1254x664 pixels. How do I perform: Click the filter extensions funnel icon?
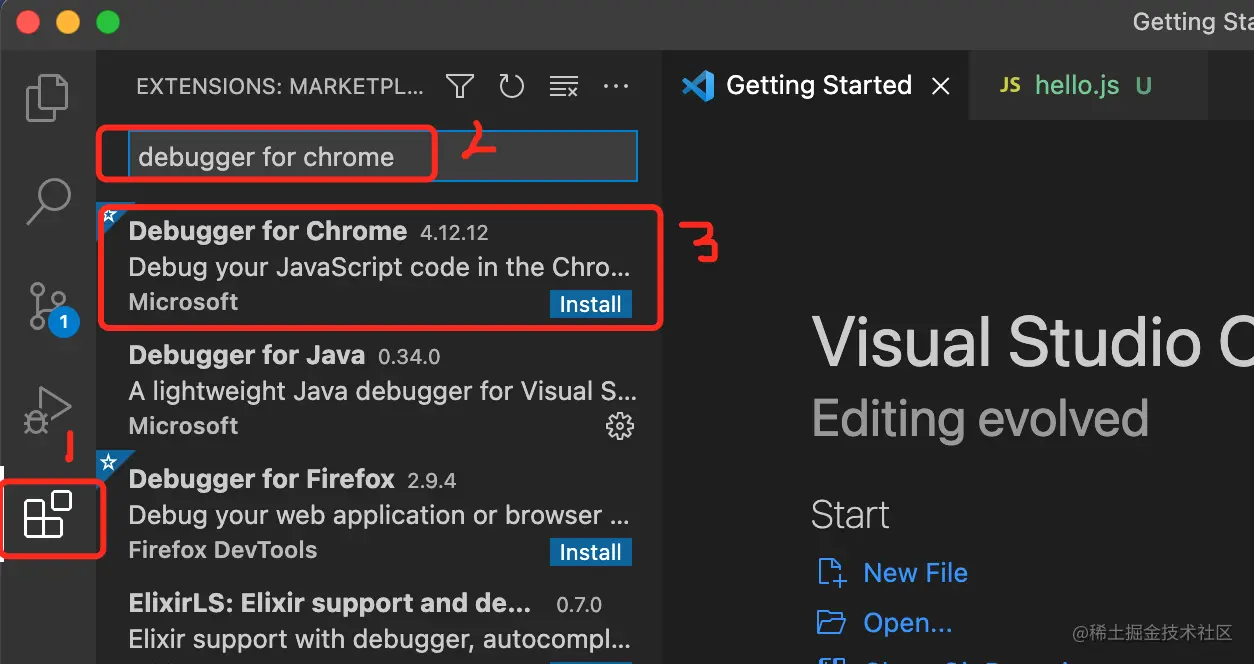[x=460, y=87]
